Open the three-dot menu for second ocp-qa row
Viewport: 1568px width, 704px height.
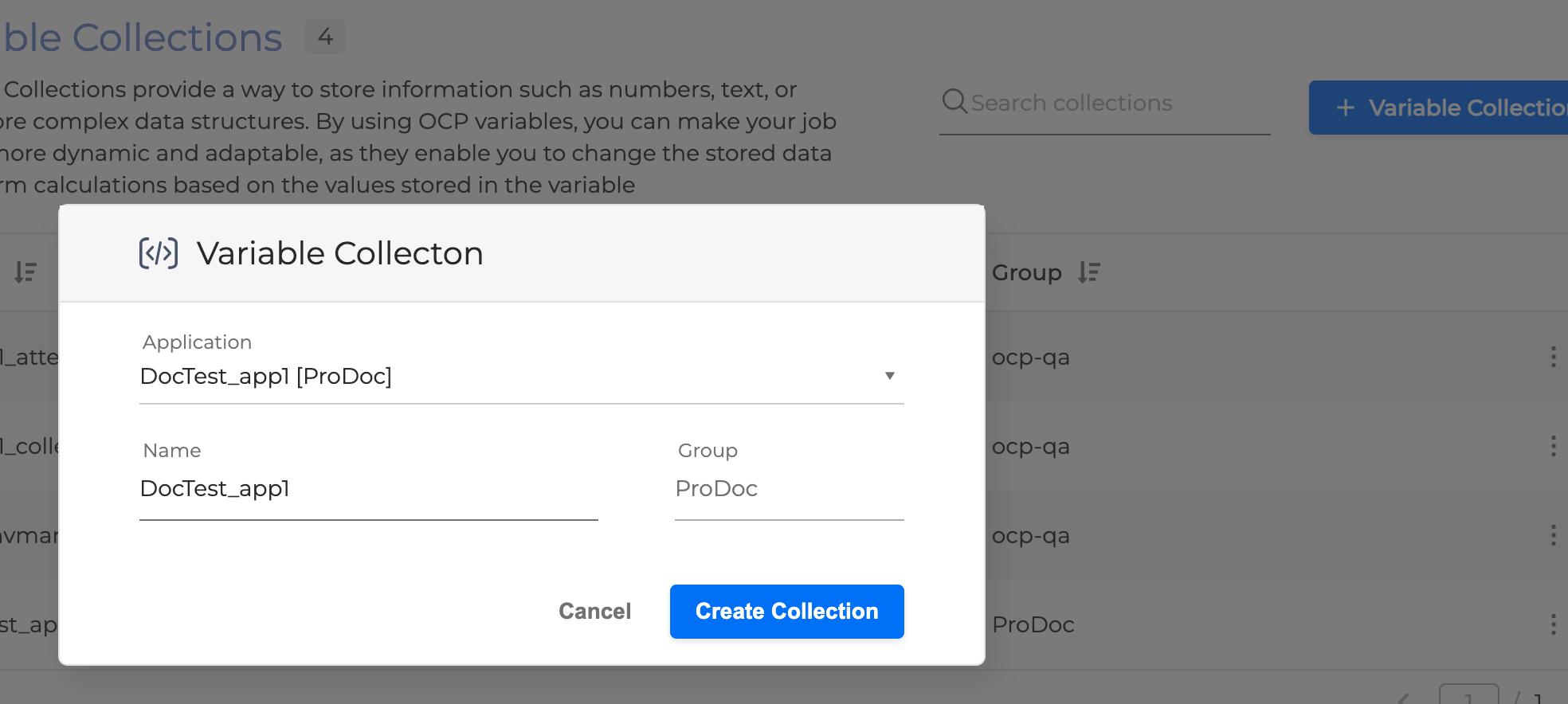(x=1553, y=446)
